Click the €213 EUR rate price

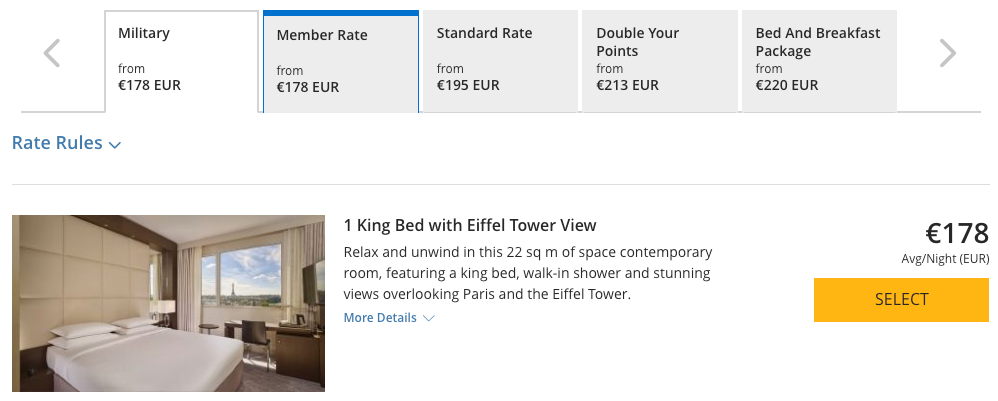(x=627, y=86)
